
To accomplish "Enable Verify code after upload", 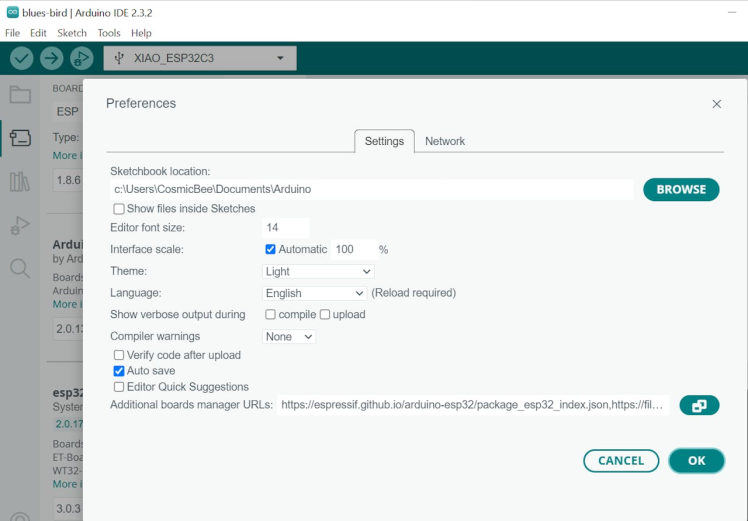I will [119, 355].
